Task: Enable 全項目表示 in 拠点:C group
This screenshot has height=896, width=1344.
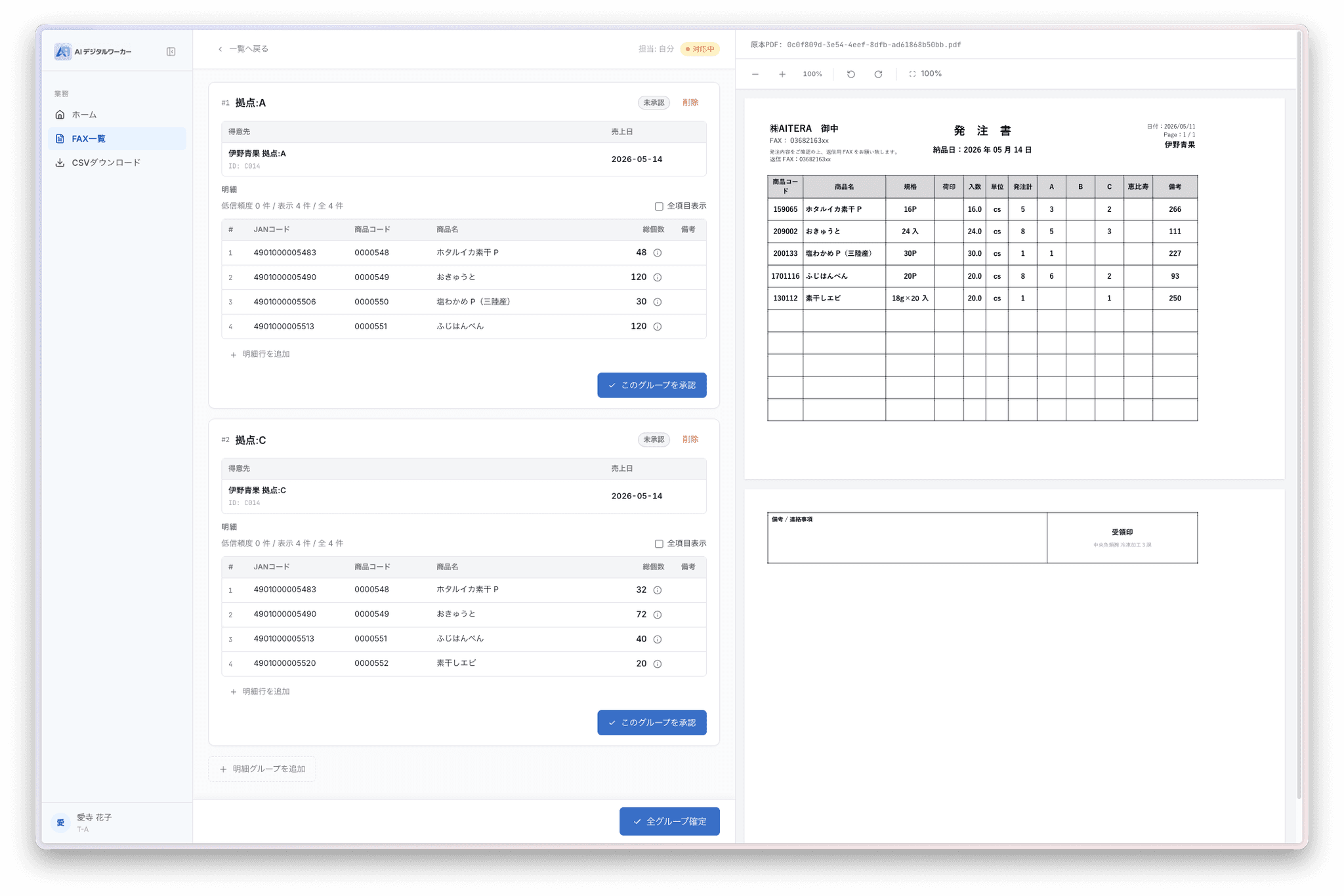Action: [659, 544]
